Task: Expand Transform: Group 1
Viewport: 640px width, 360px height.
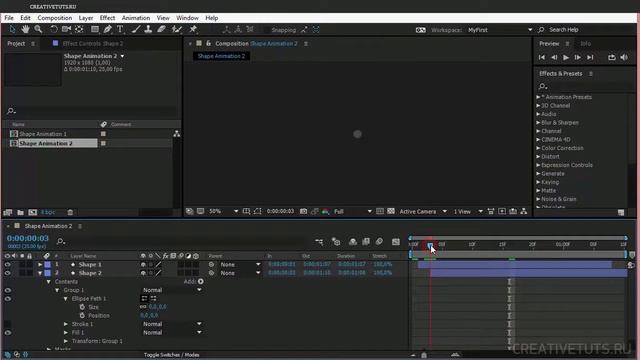Action: point(66,341)
